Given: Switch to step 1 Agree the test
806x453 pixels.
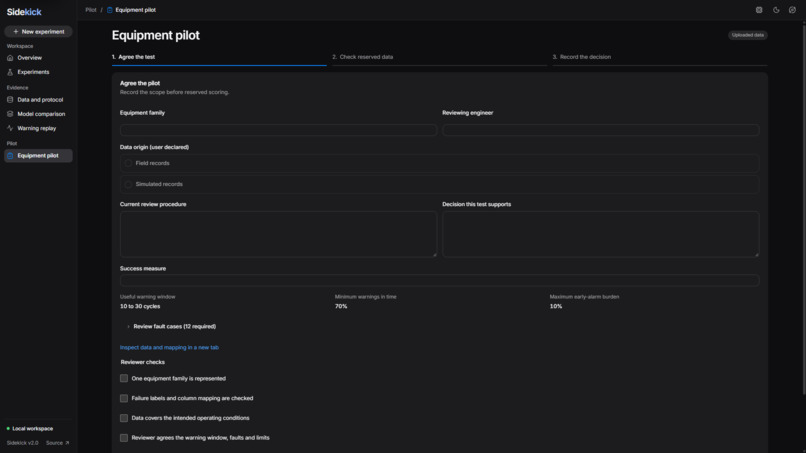Looking at the screenshot, I should point(219,58).
